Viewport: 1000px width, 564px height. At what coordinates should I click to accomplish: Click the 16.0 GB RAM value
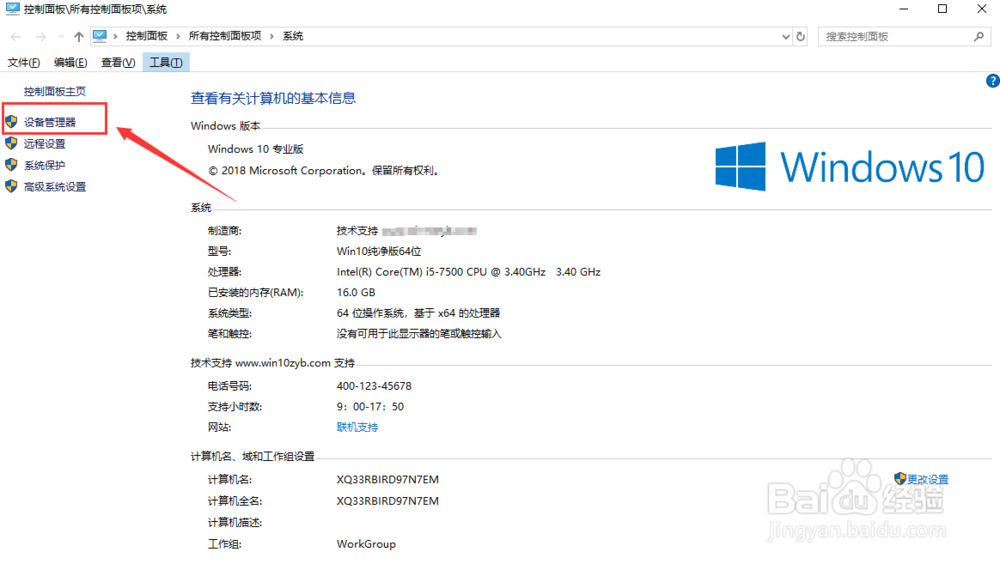pos(356,292)
